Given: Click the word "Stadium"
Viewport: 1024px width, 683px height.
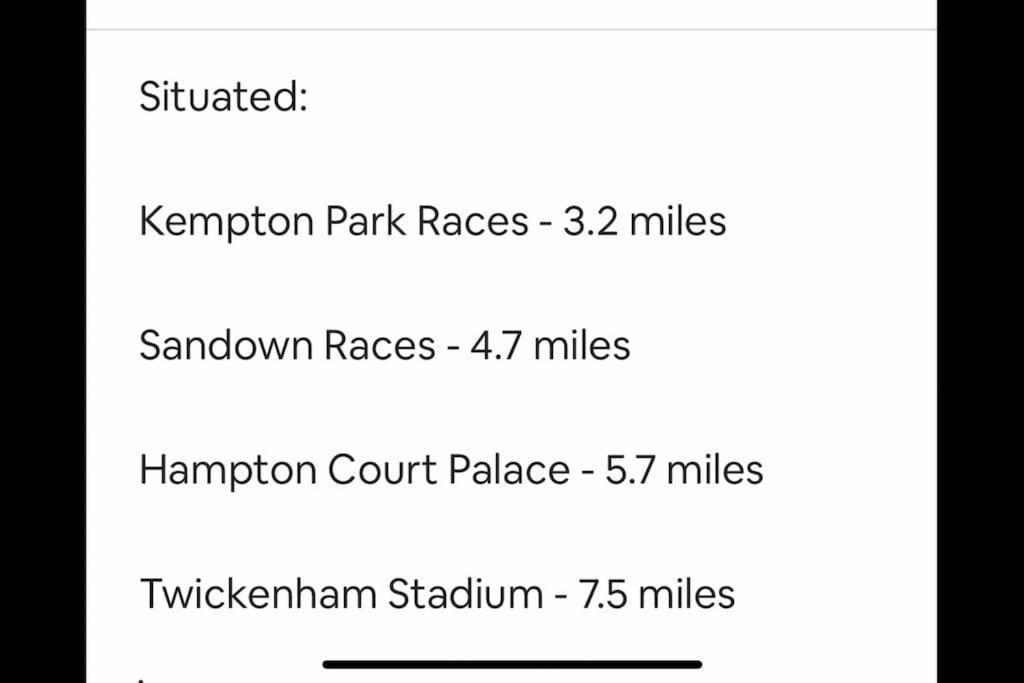Looking at the screenshot, I should point(465,594).
